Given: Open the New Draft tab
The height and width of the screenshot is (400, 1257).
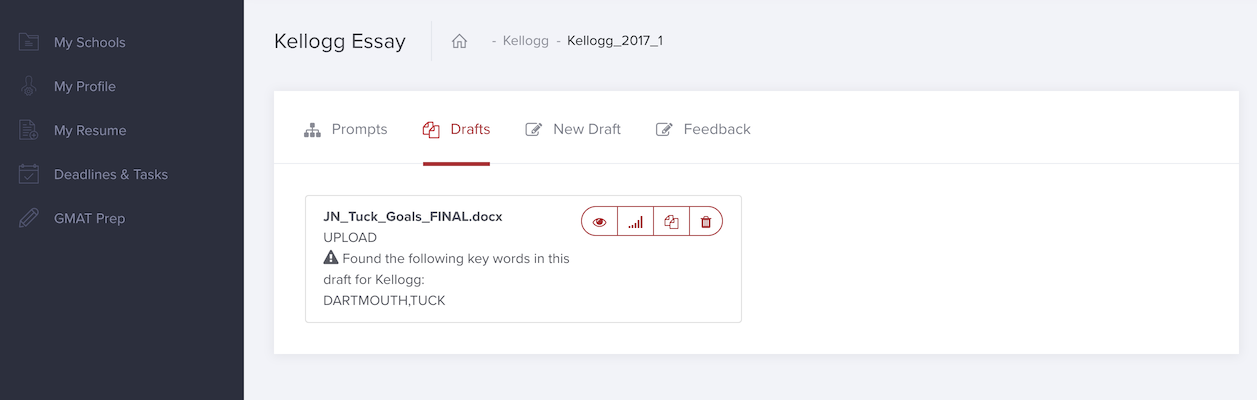Looking at the screenshot, I should (573, 130).
